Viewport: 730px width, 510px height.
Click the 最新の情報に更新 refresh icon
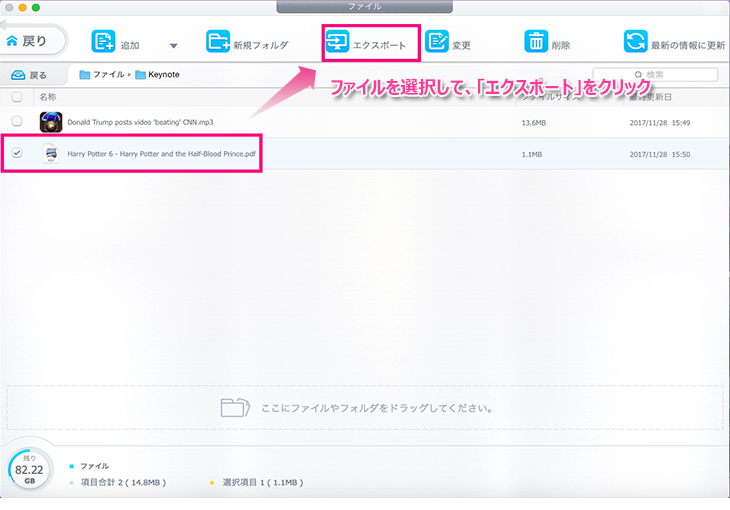click(635, 41)
